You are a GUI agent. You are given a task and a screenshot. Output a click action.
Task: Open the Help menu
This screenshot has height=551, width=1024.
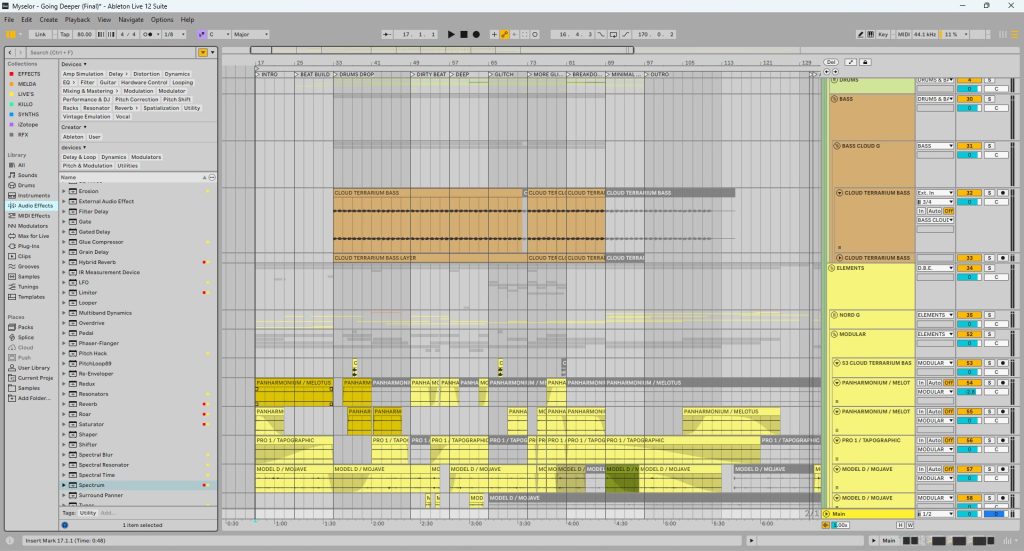(x=187, y=20)
